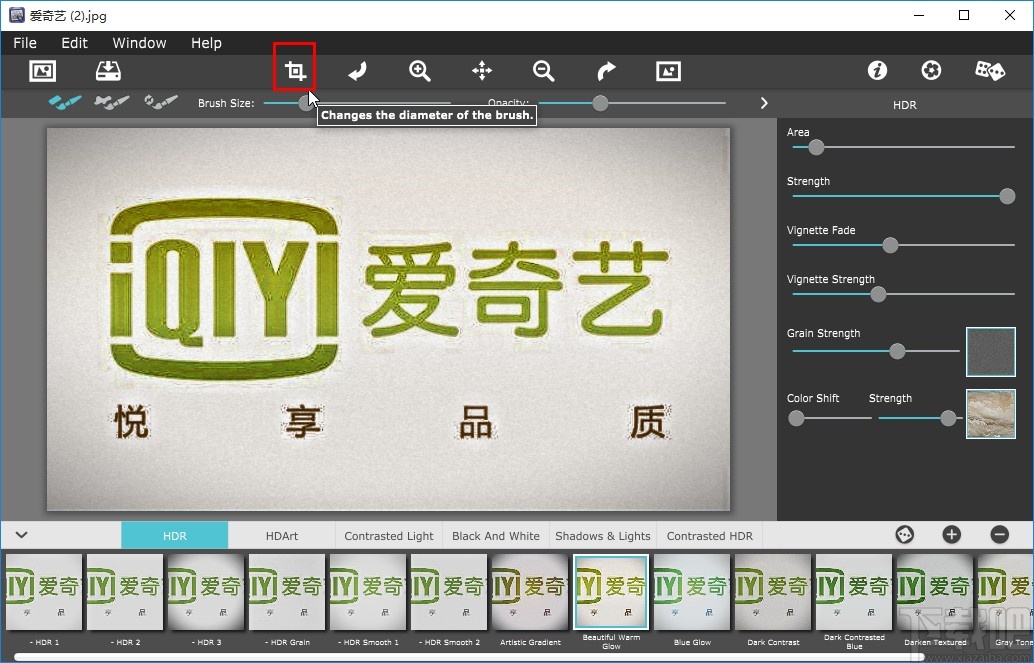Switch to Shadows & Lights tab

603,536
